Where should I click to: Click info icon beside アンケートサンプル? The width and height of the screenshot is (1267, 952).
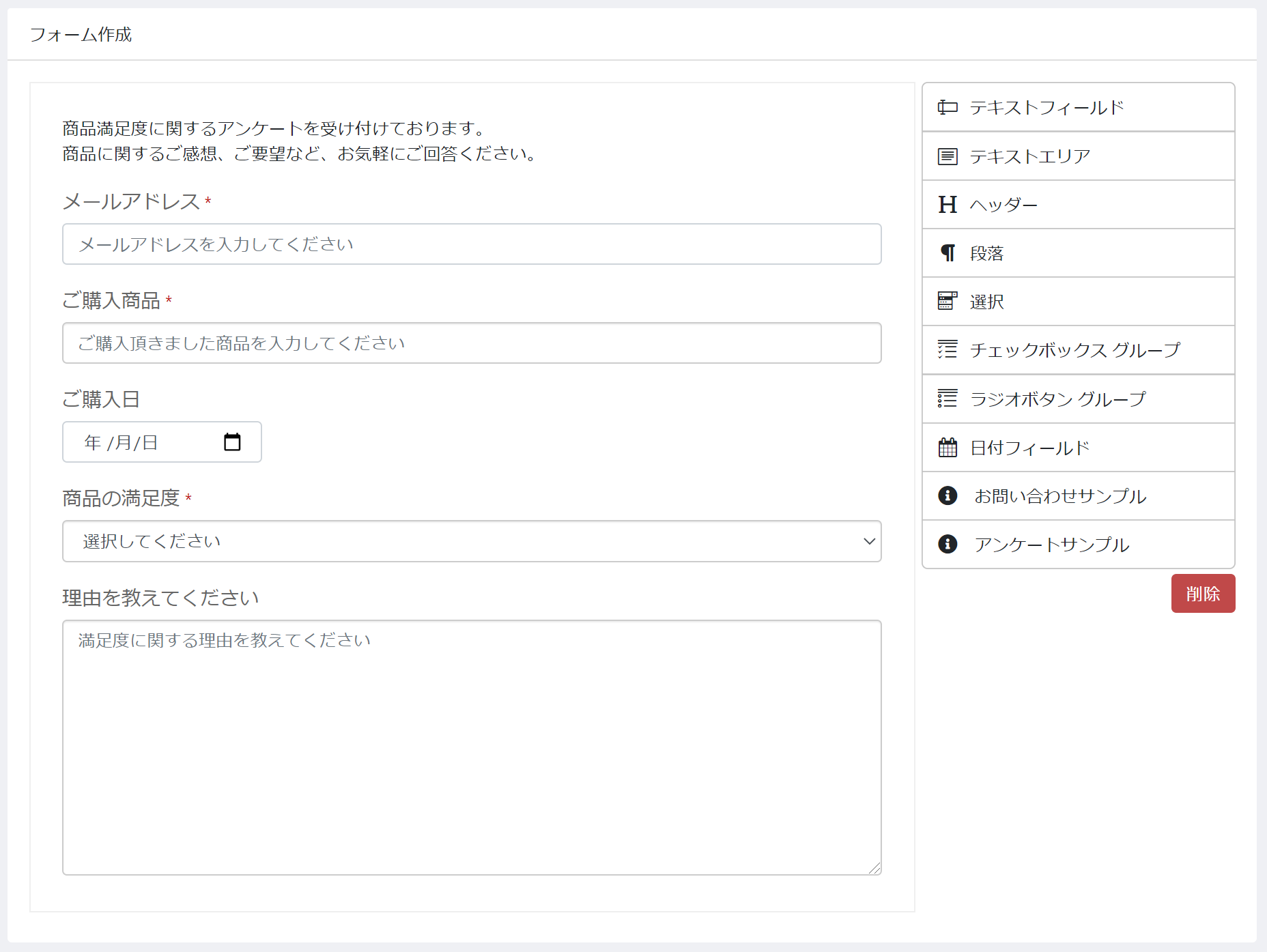(x=948, y=544)
